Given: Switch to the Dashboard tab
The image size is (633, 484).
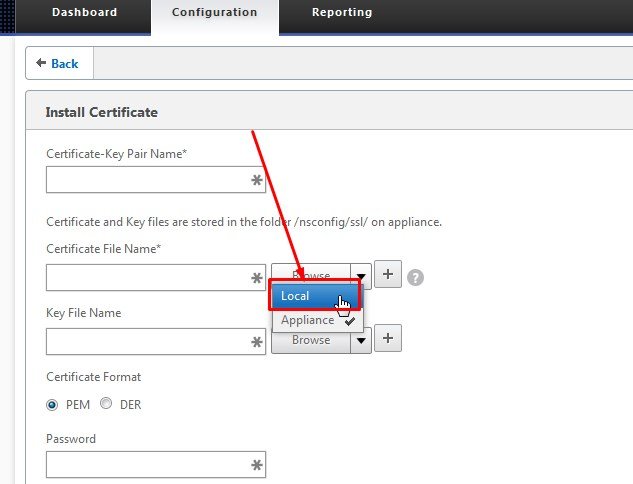Looking at the screenshot, I should [84, 13].
